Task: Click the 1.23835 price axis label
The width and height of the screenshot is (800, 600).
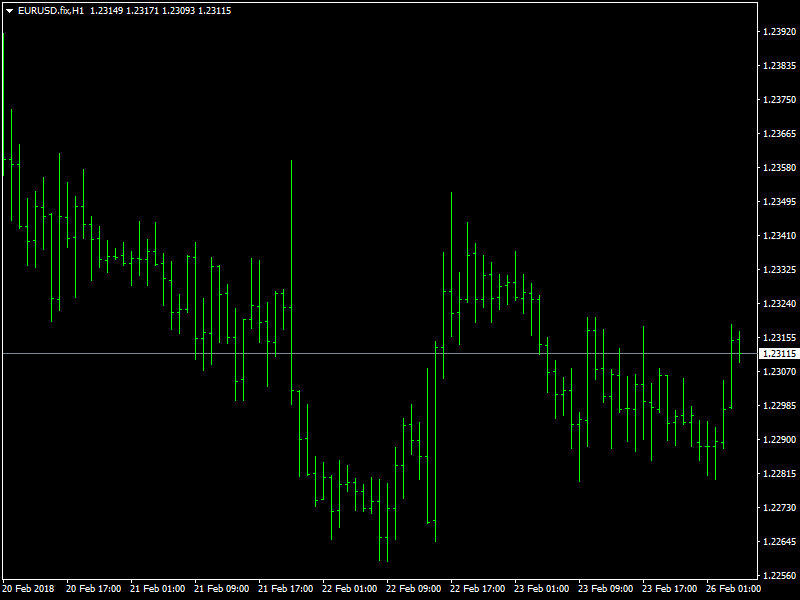Action: [x=779, y=66]
